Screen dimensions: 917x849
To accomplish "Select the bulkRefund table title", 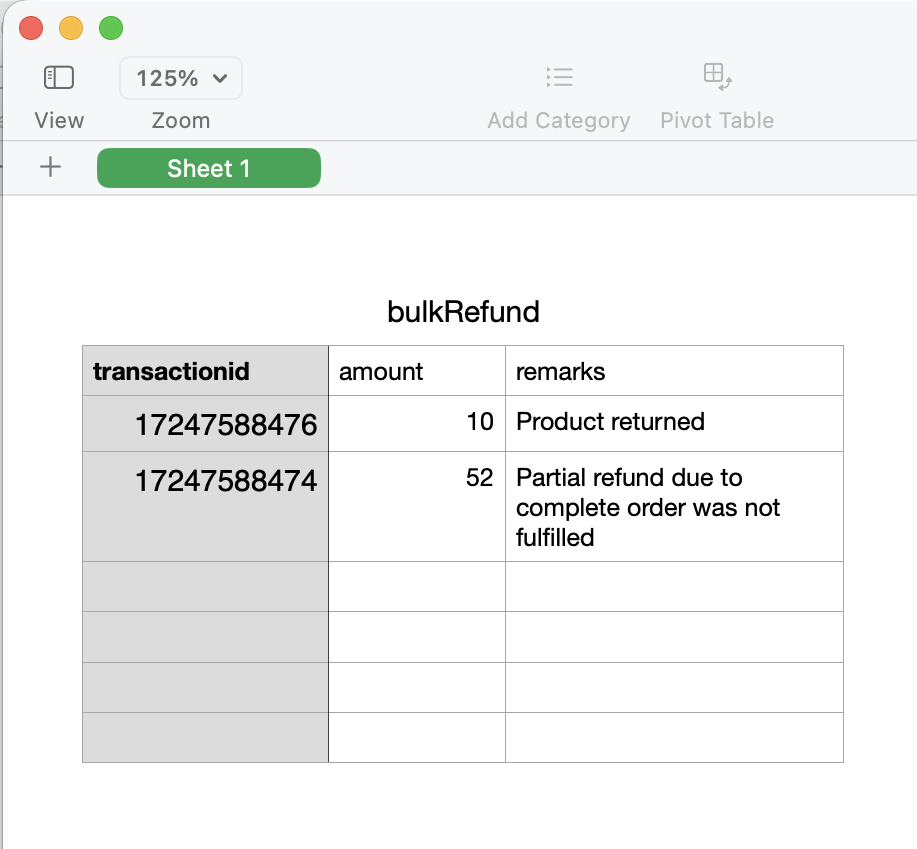I will click(463, 312).
